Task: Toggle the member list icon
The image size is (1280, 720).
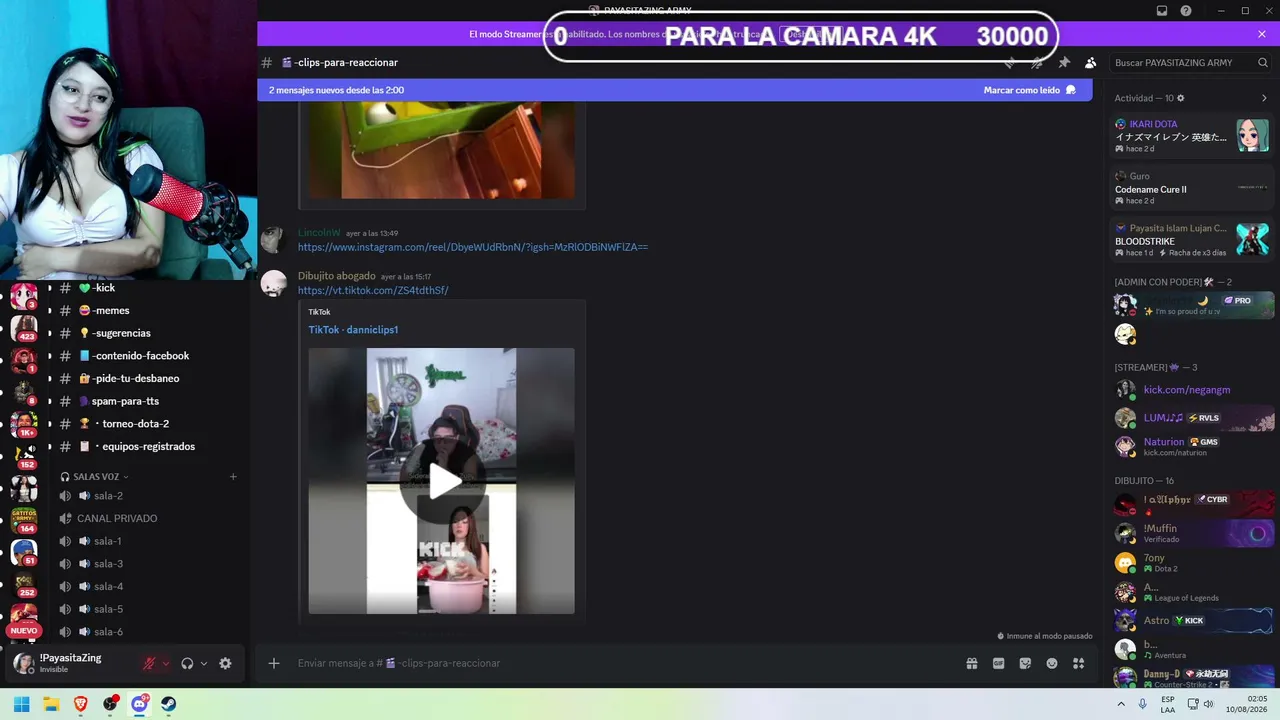Action: pos(1091,62)
